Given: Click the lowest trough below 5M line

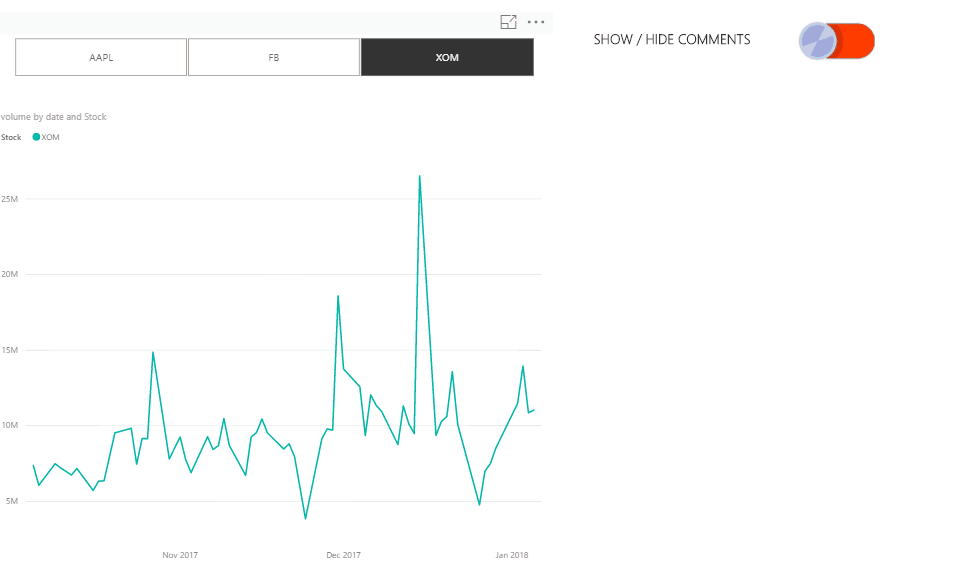Looking at the screenshot, I should pyautogui.click(x=305, y=518).
